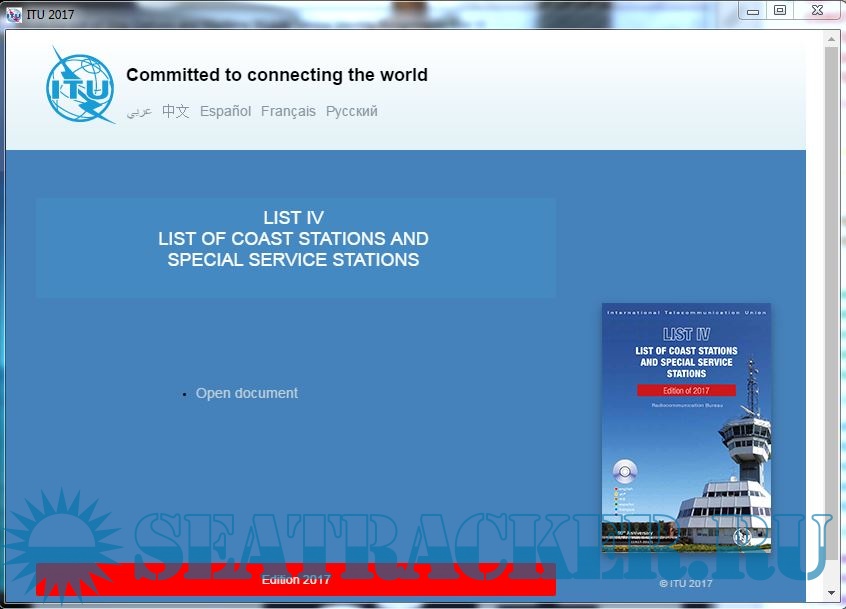Image resolution: width=846 pixels, height=609 pixels.
Task: Select the Español language link
Action: tap(225, 112)
